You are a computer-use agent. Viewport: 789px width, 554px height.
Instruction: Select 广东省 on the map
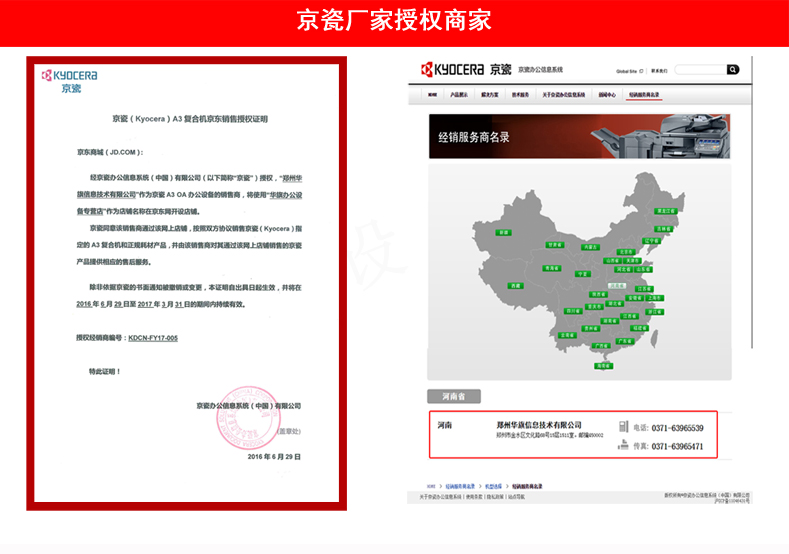(625, 341)
